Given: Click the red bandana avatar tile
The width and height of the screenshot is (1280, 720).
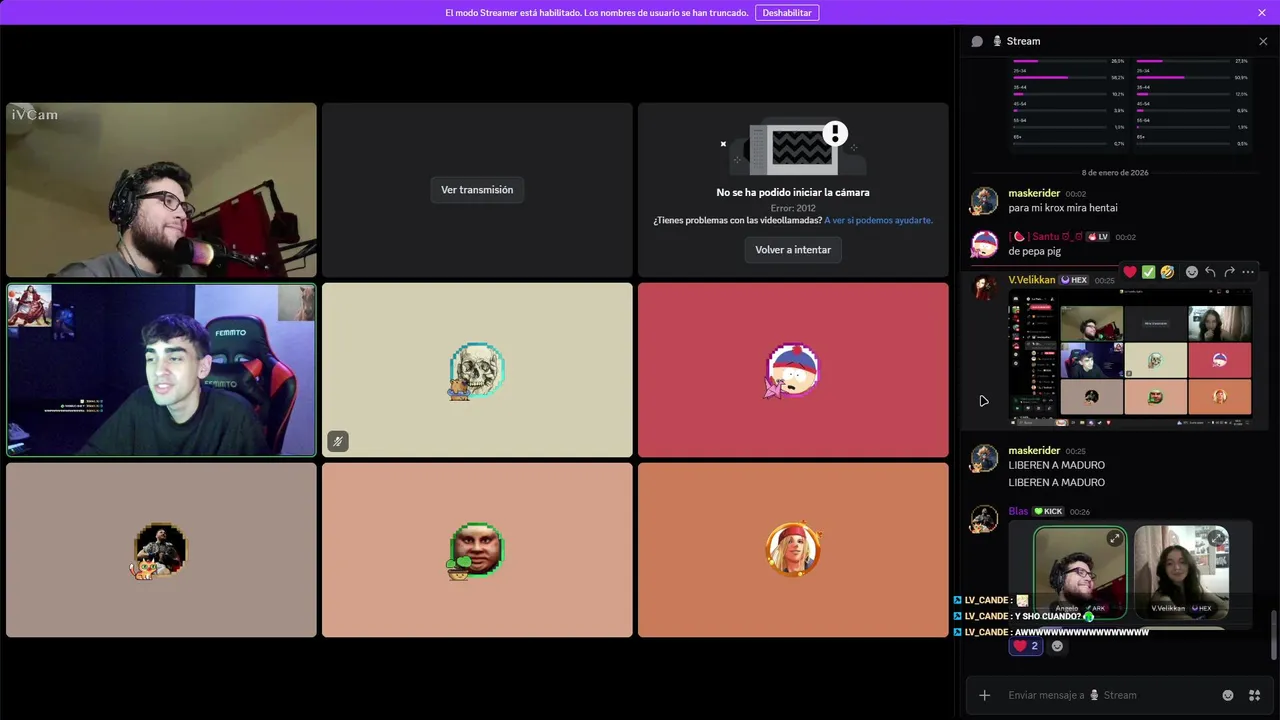Looking at the screenshot, I should pos(793,550).
